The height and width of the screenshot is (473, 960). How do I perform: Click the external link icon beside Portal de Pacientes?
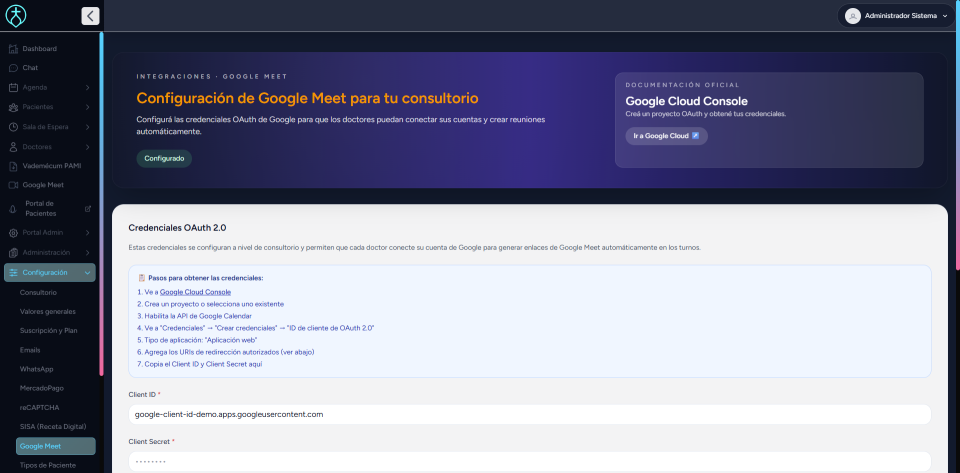(88, 209)
